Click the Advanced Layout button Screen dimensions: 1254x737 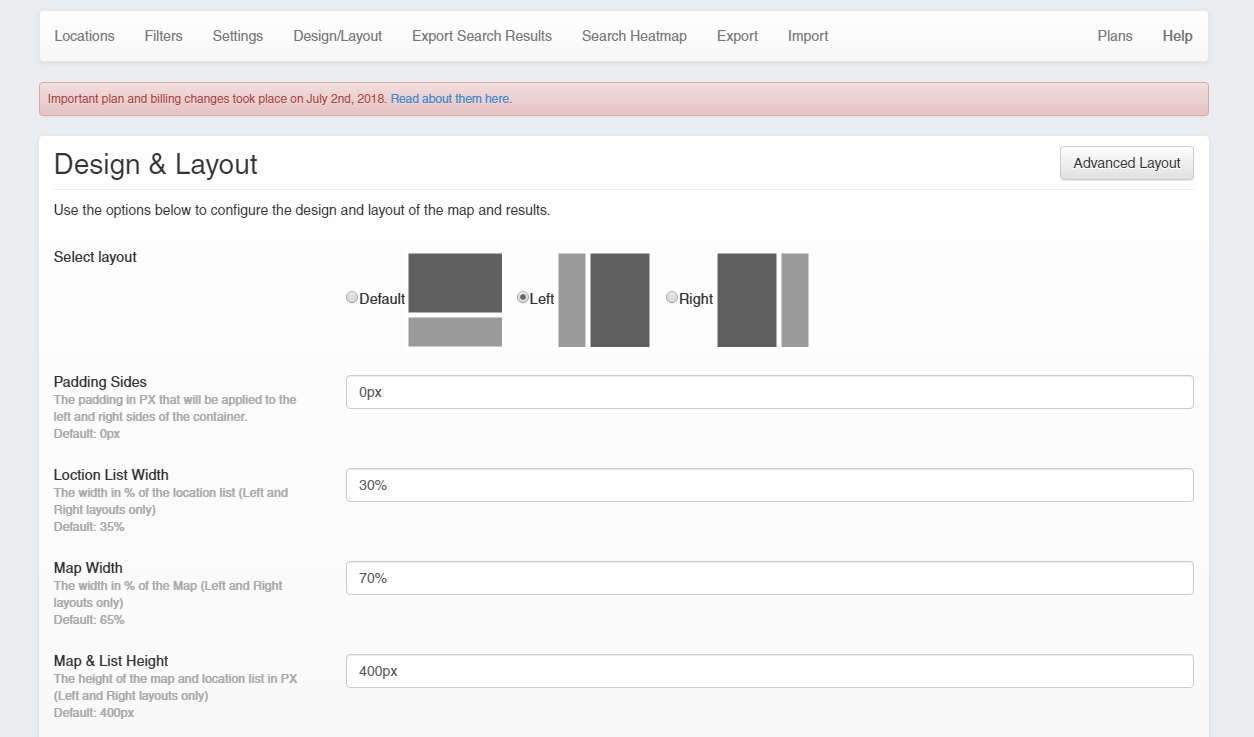coord(1127,163)
